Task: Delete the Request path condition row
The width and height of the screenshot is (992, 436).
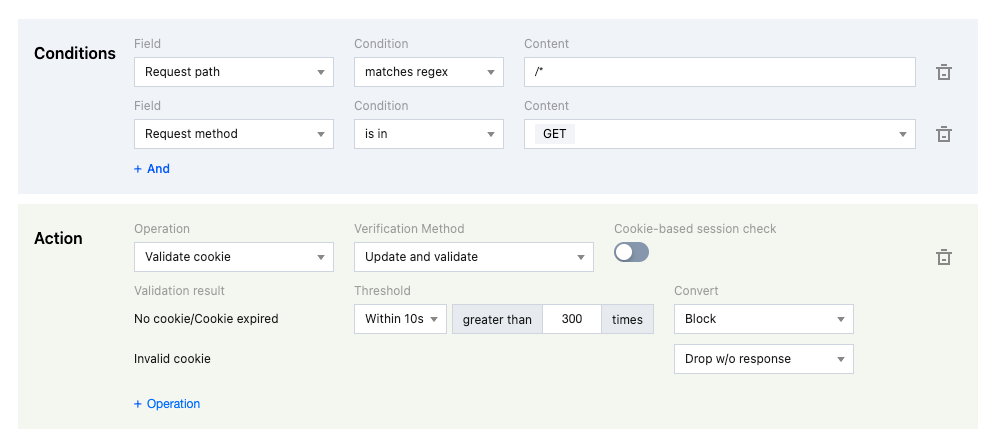Action: [943, 72]
